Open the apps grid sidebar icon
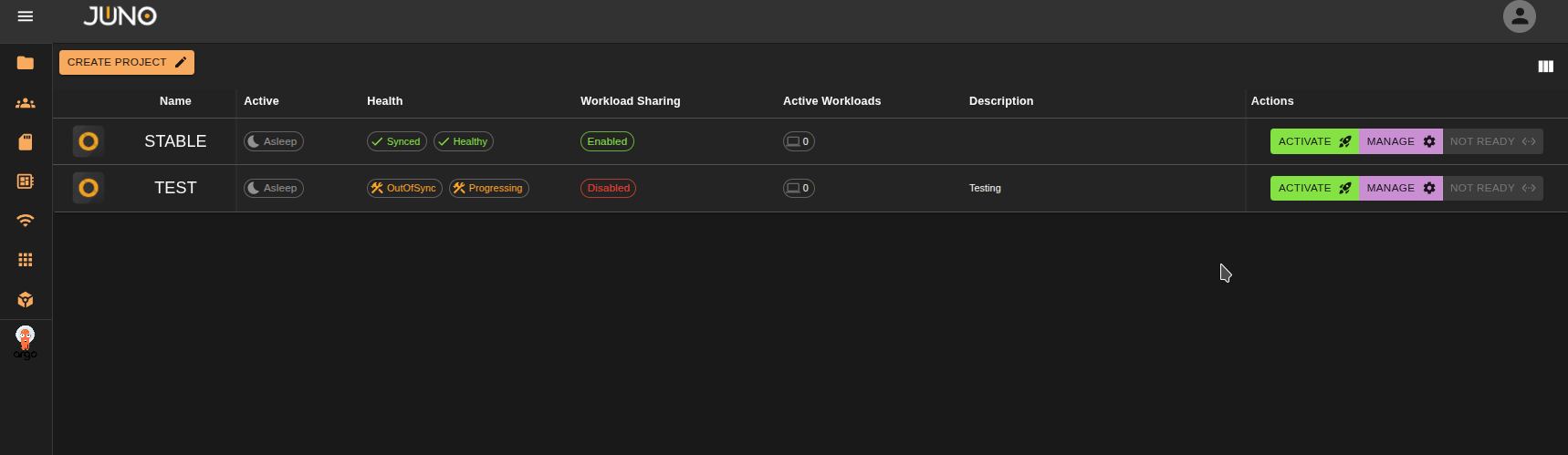Screen dimensions: 1568x455 pyautogui.click(x=26, y=260)
